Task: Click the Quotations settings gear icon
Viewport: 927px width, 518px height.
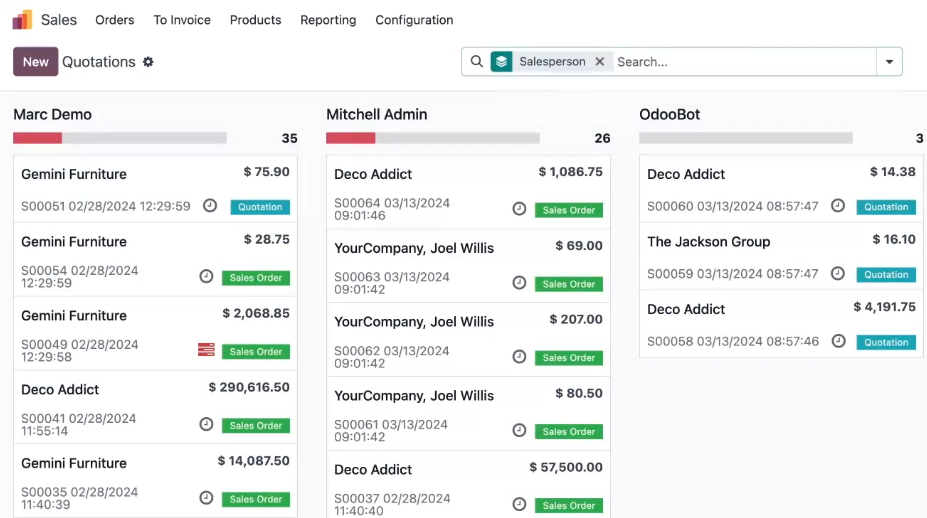Action: click(x=148, y=61)
